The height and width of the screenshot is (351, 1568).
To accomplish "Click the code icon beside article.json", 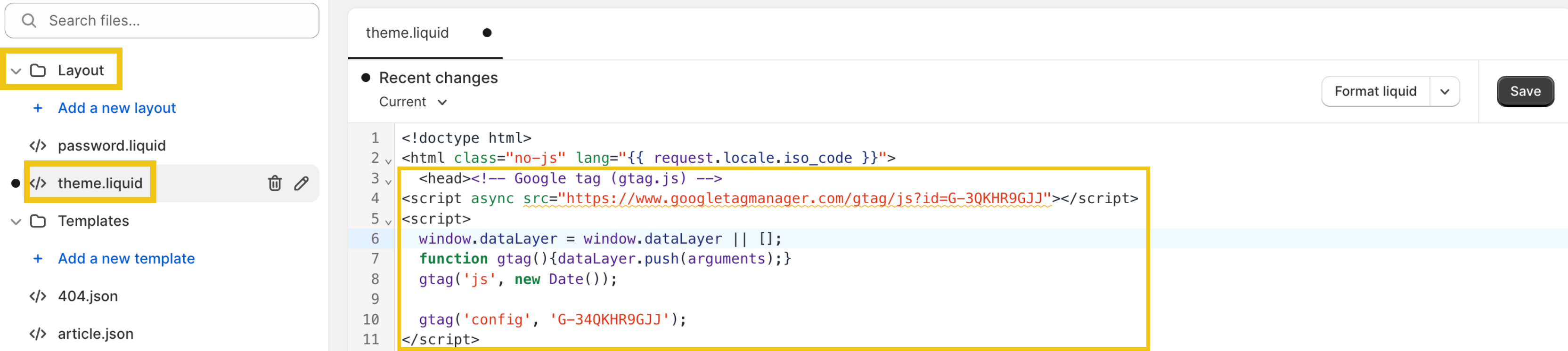I will click(x=38, y=334).
